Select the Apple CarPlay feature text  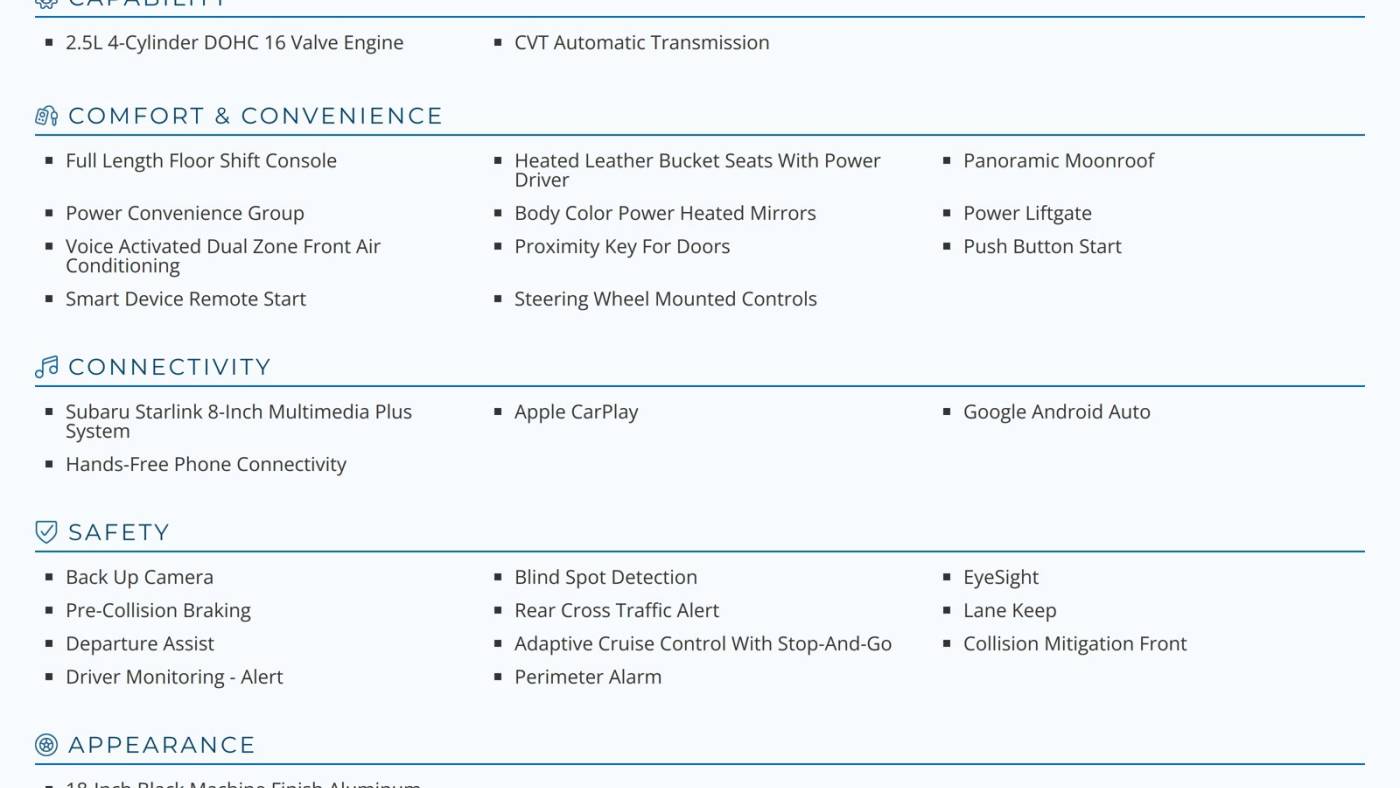(576, 412)
